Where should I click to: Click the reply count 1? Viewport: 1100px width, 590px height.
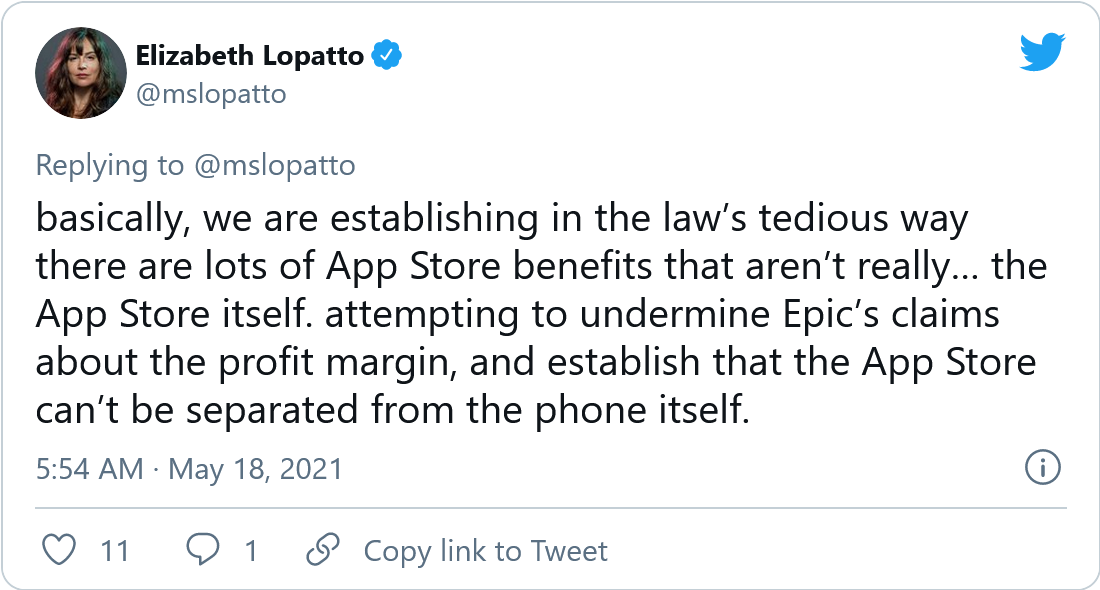coord(251,550)
